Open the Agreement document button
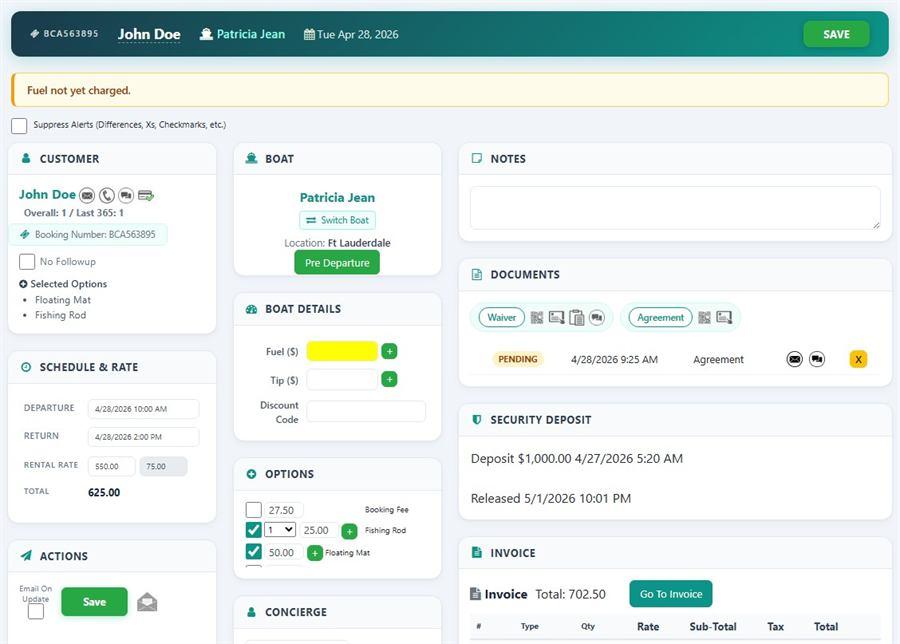 click(660, 317)
